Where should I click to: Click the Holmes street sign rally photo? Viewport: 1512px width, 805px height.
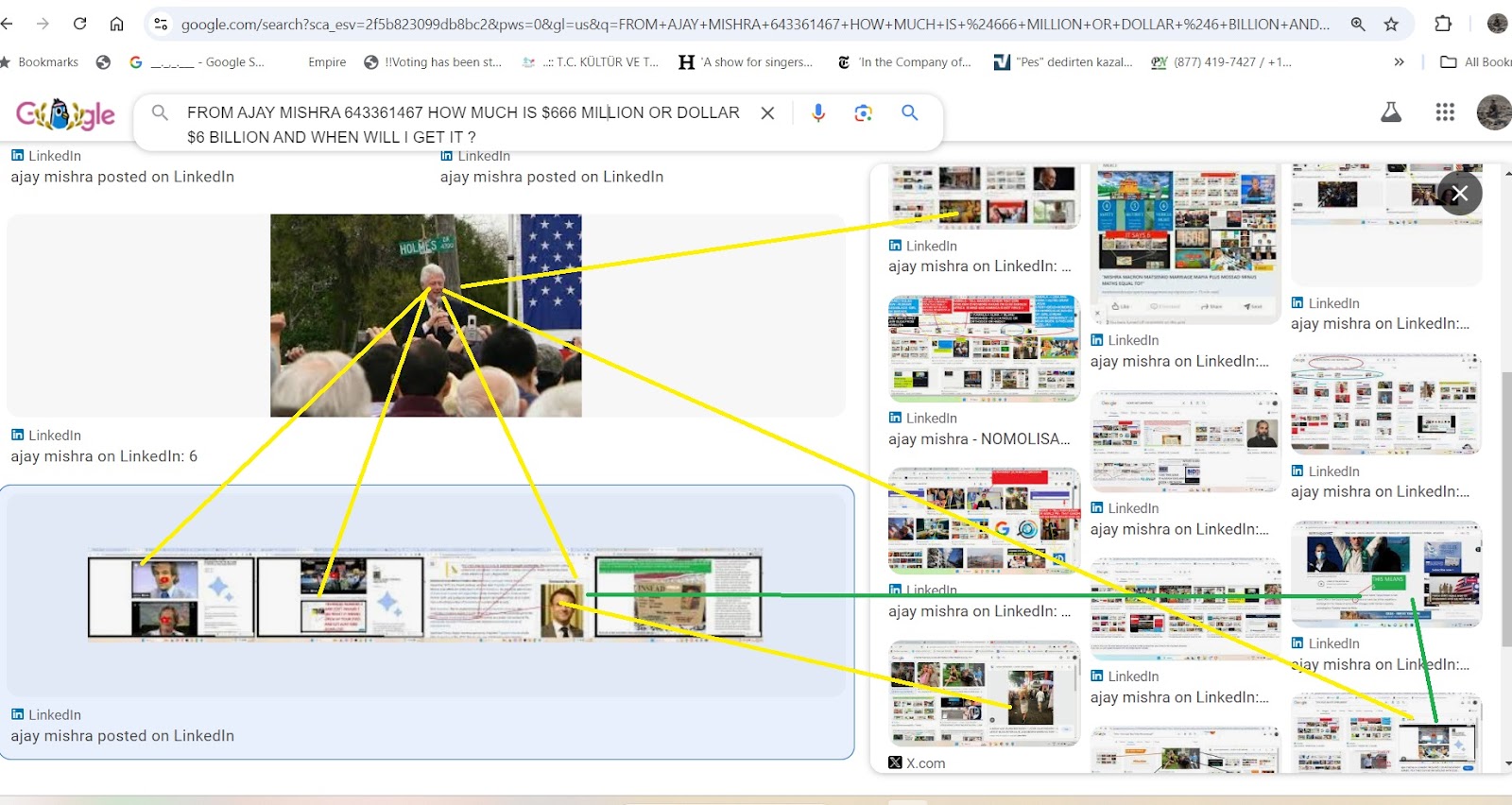[425, 316]
